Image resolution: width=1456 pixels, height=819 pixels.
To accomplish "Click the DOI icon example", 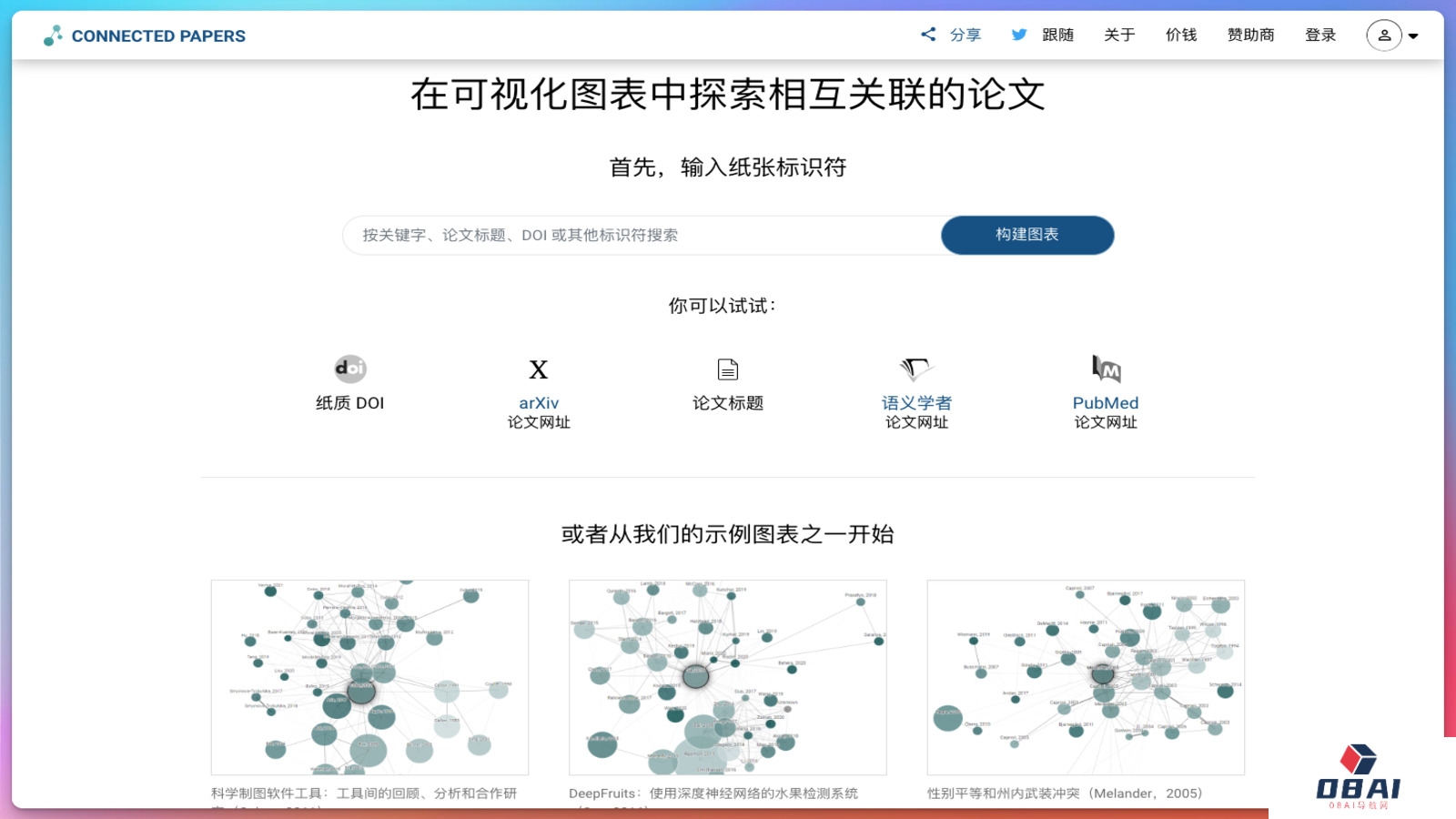I will (x=350, y=369).
